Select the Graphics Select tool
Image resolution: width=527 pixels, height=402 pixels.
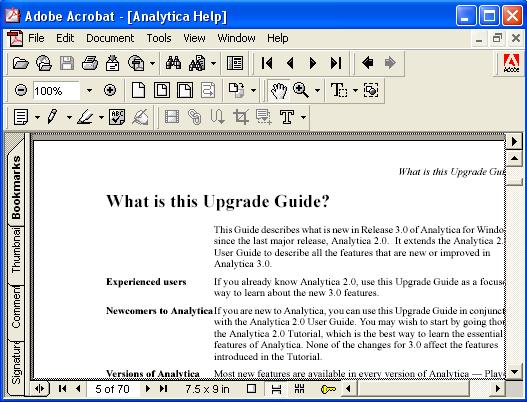371,90
